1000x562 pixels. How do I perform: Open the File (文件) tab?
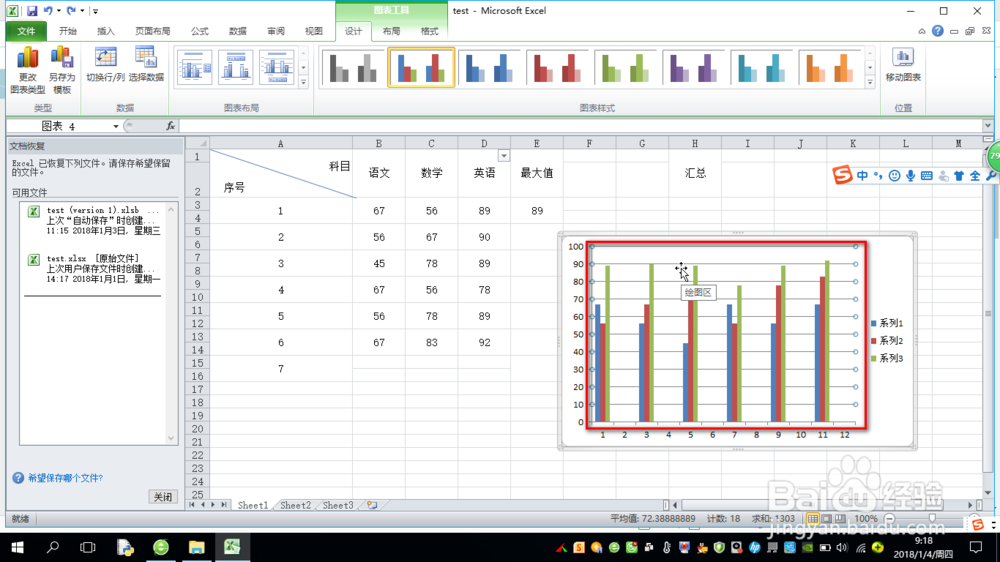point(26,31)
